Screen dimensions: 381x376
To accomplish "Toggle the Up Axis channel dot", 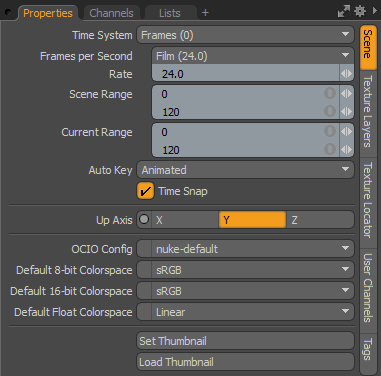I will pyautogui.click(x=144, y=219).
